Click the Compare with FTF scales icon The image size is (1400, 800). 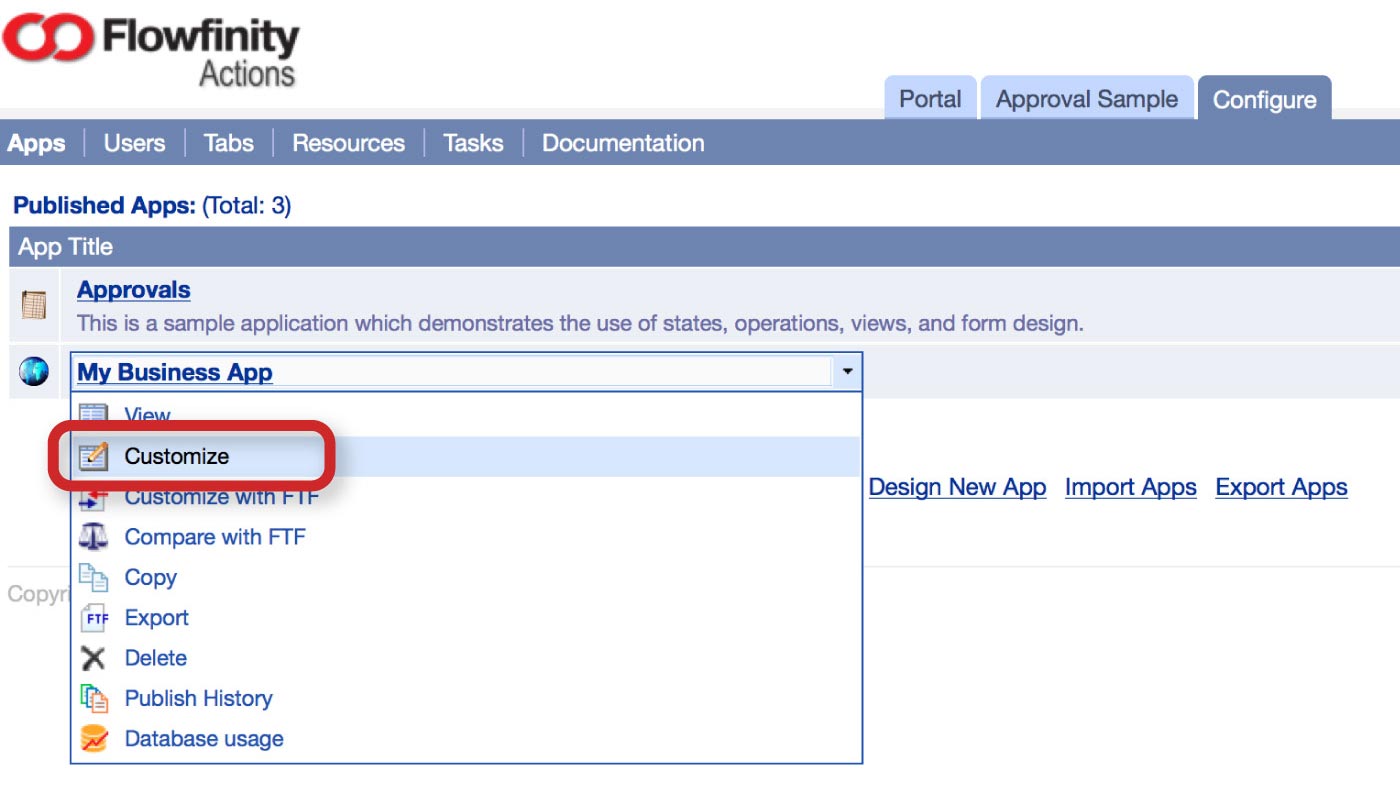pos(93,537)
